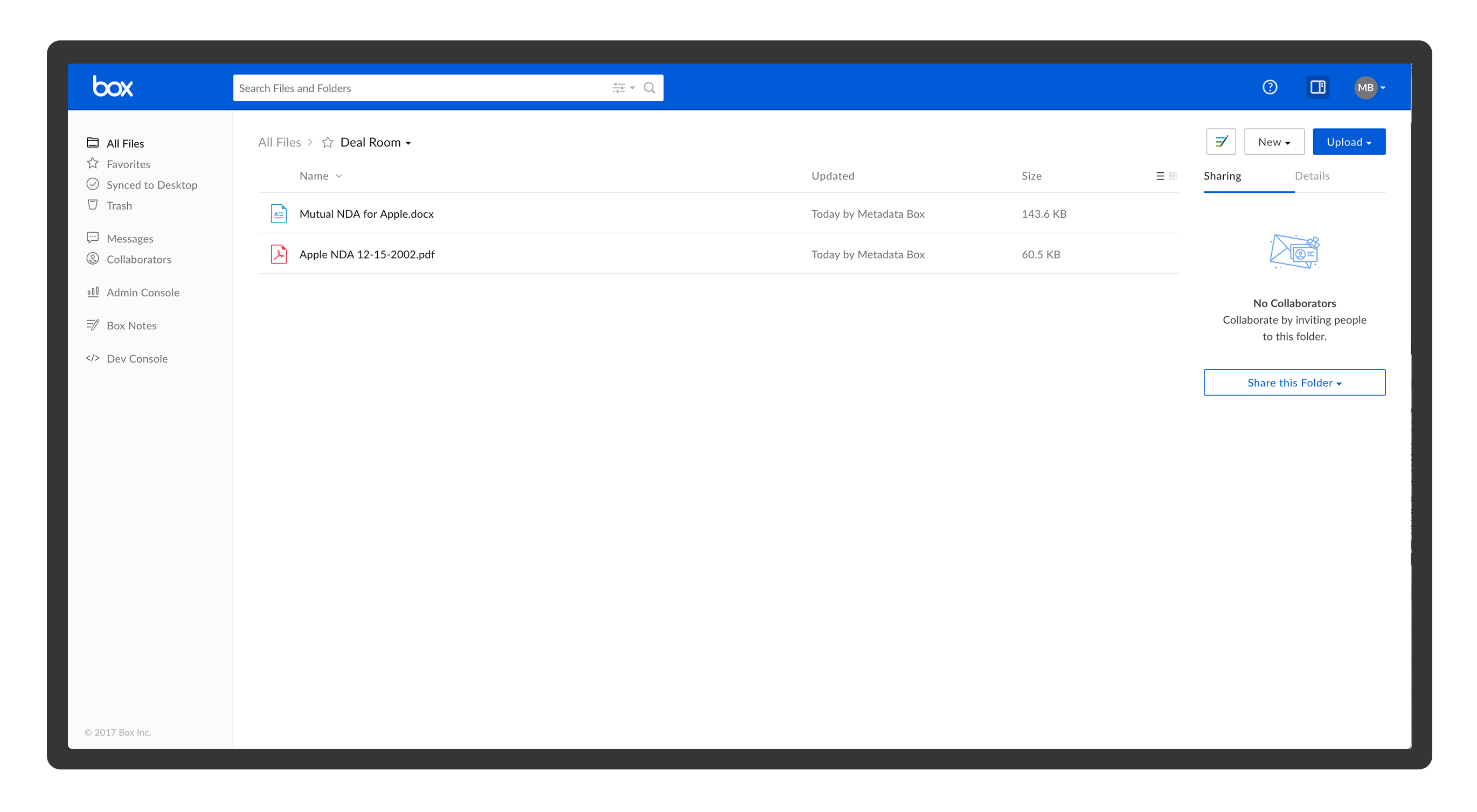Click the Box Notes pencil icon in sidebar
Screen dimensions: 1477x812
coord(92,324)
